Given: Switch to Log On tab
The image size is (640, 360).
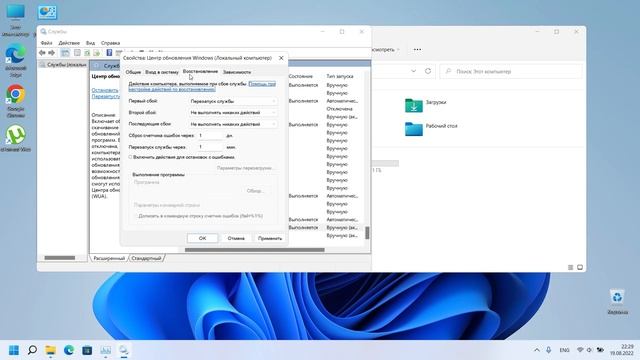Looking at the screenshot, I should tap(162, 72).
